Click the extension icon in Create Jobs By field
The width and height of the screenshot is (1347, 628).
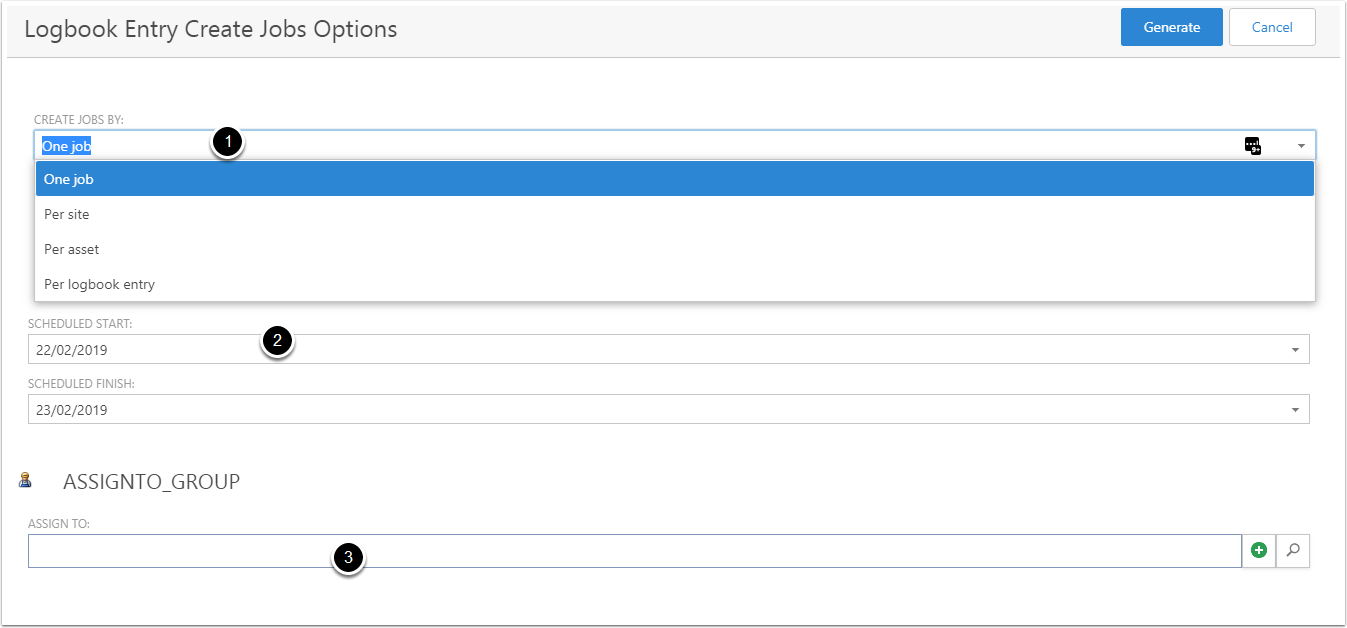[1252, 146]
